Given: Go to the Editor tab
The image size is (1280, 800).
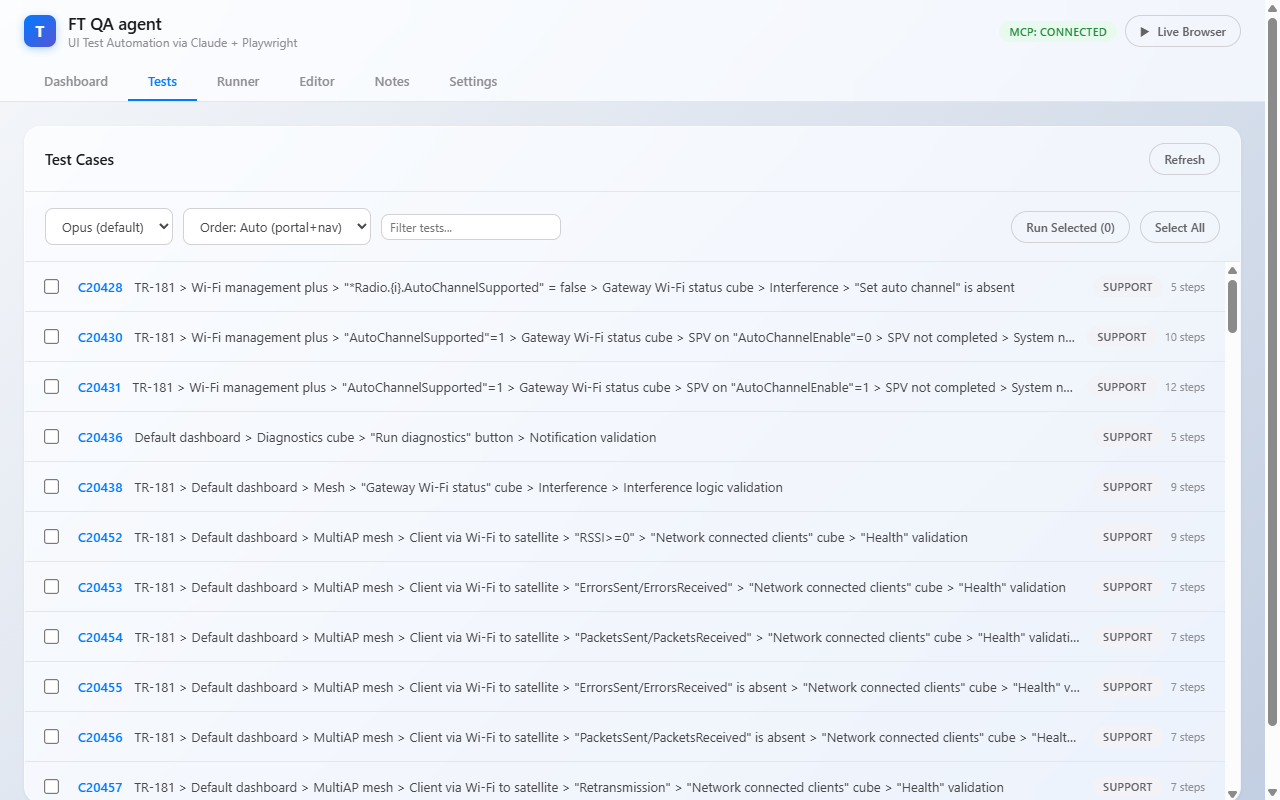Looking at the screenshot, I should [317, 82].
